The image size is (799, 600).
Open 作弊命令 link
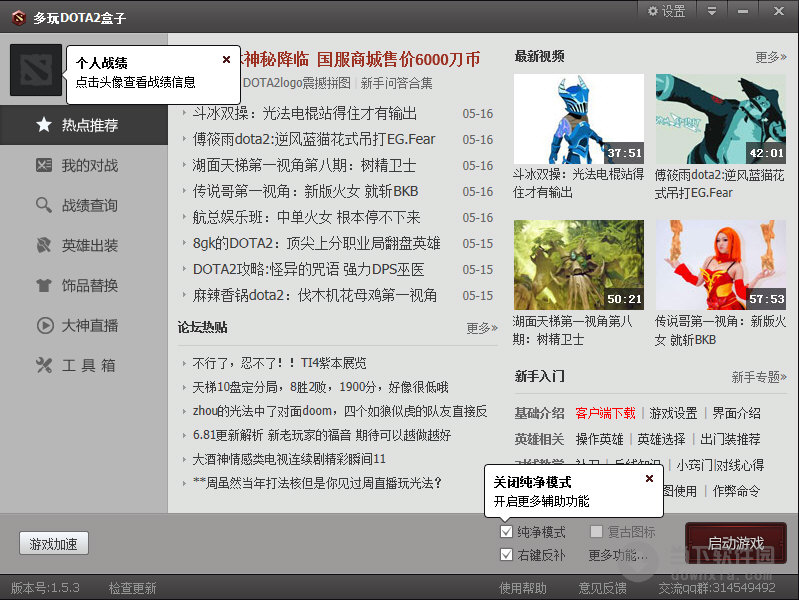736,491
